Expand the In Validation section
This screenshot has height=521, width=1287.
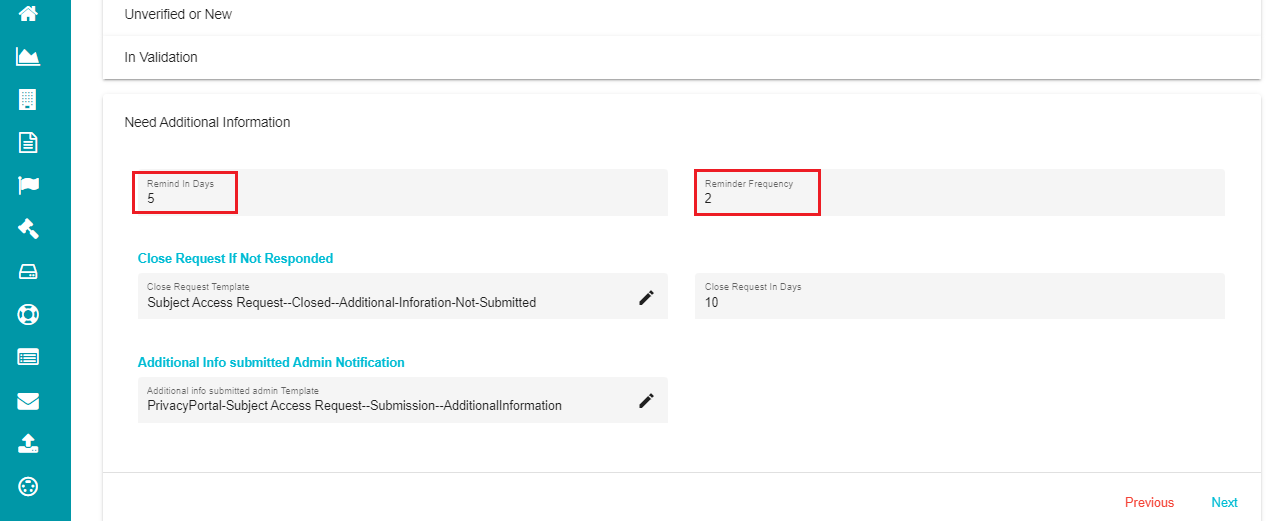pos(682,57)
